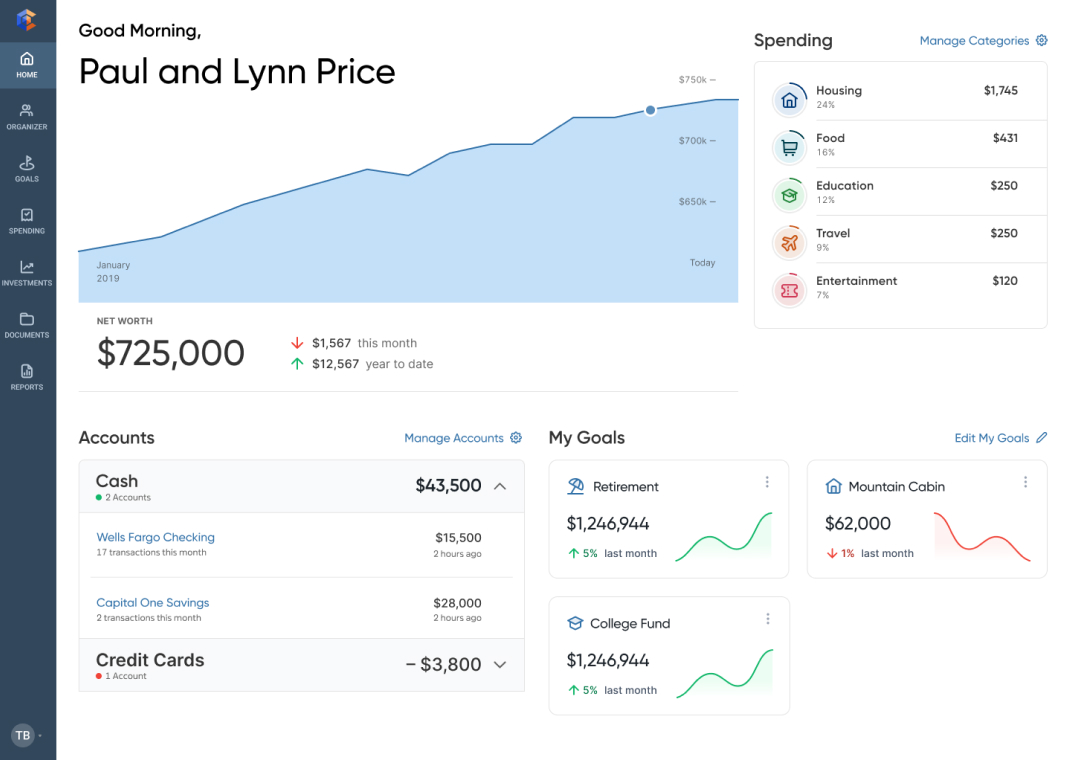Open Mountain Cabin goal options menu
Viewport: 1066px width, 760px height.
[1025, 482]
